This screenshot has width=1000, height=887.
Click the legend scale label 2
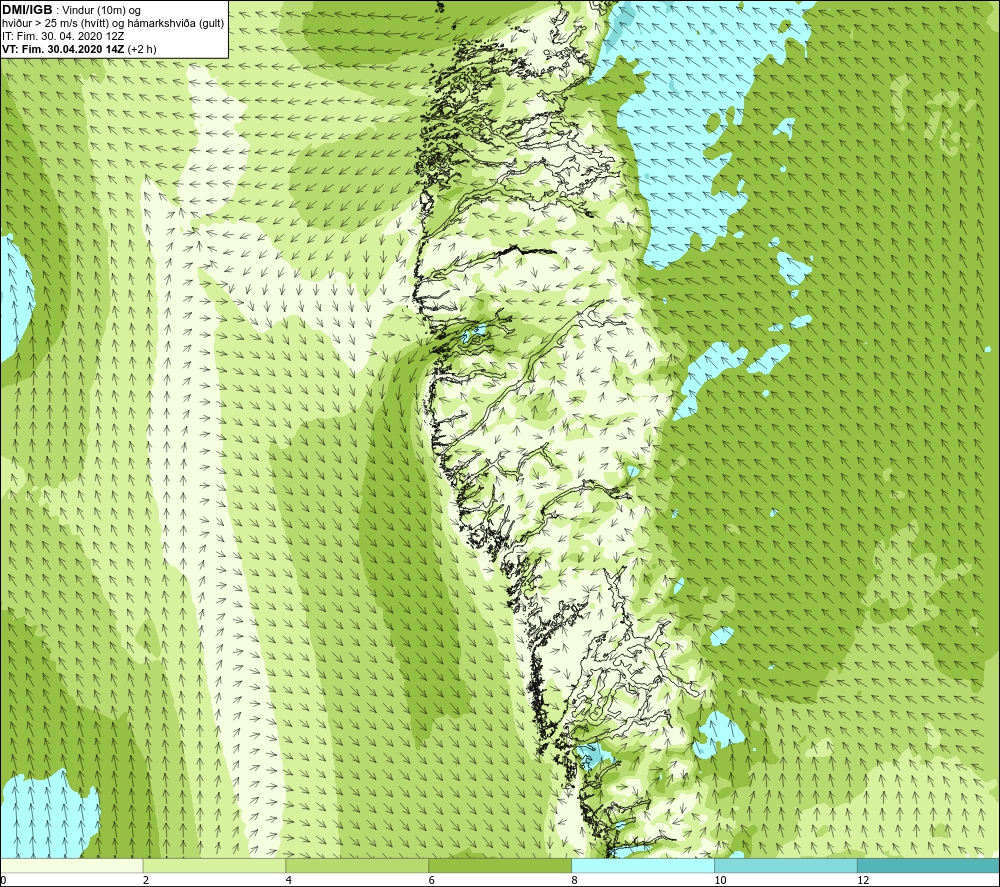pos(145,880)
